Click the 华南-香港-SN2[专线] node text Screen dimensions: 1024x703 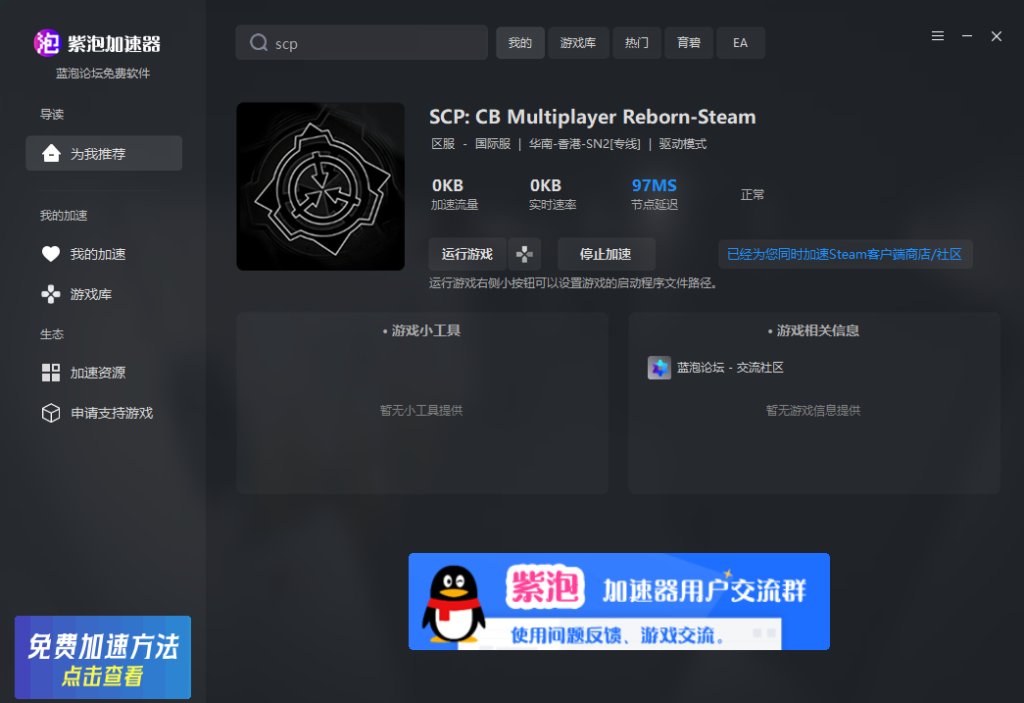(584, 144)
